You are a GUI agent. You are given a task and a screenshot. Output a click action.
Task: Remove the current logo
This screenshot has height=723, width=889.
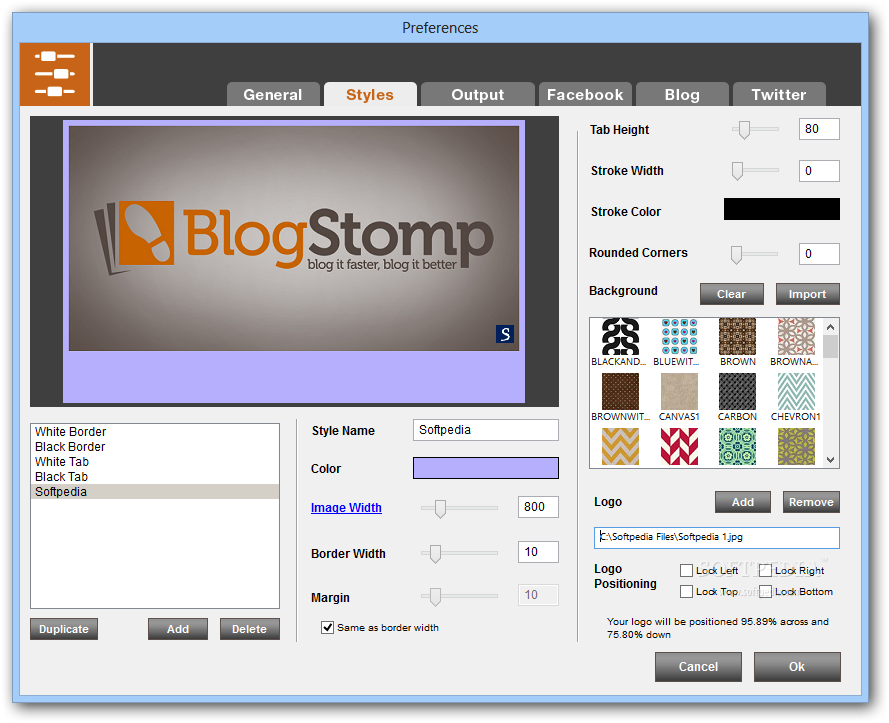tap(811, 502)
